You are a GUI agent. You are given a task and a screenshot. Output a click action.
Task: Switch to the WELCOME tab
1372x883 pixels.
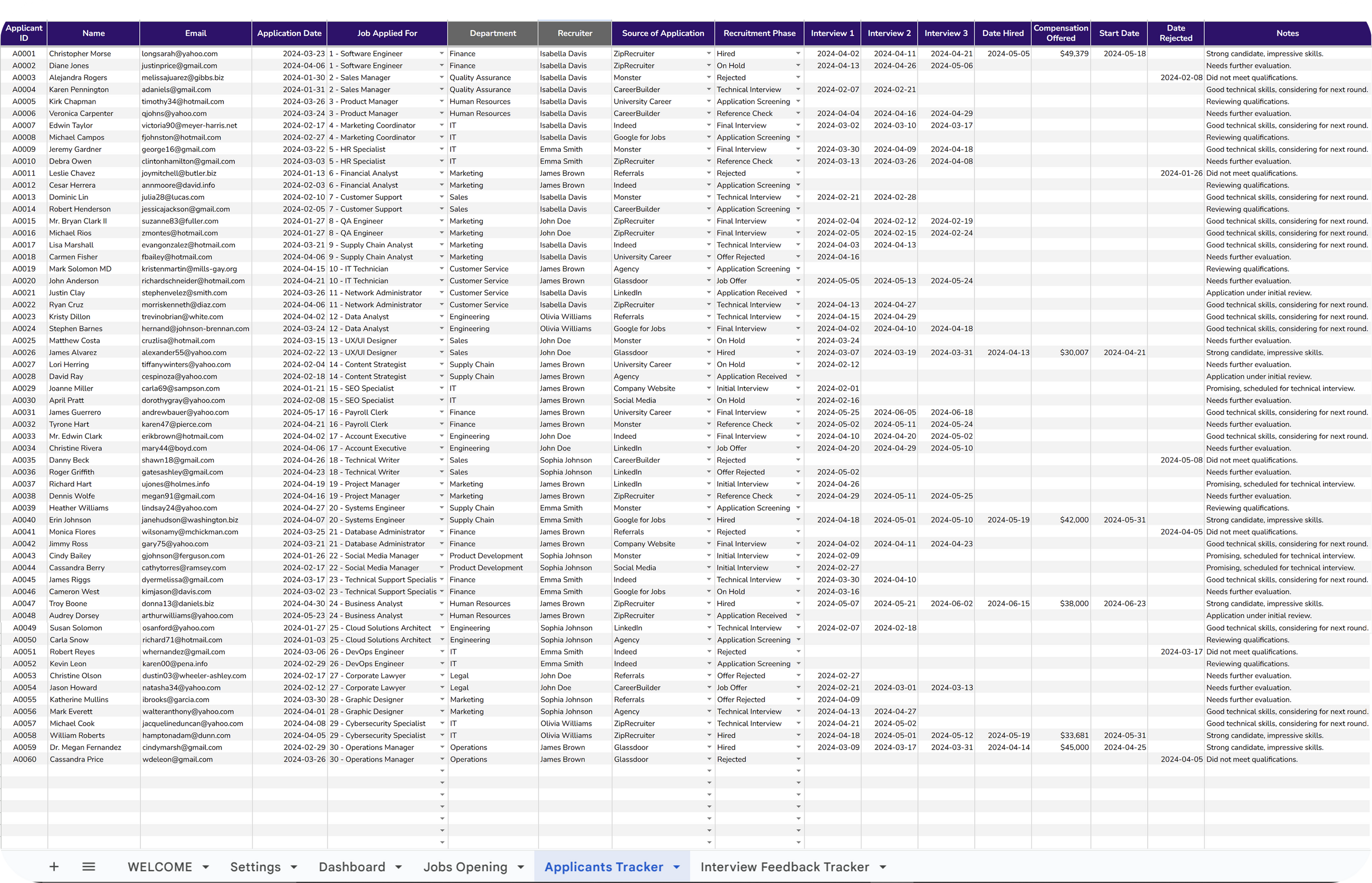point(159,867)
